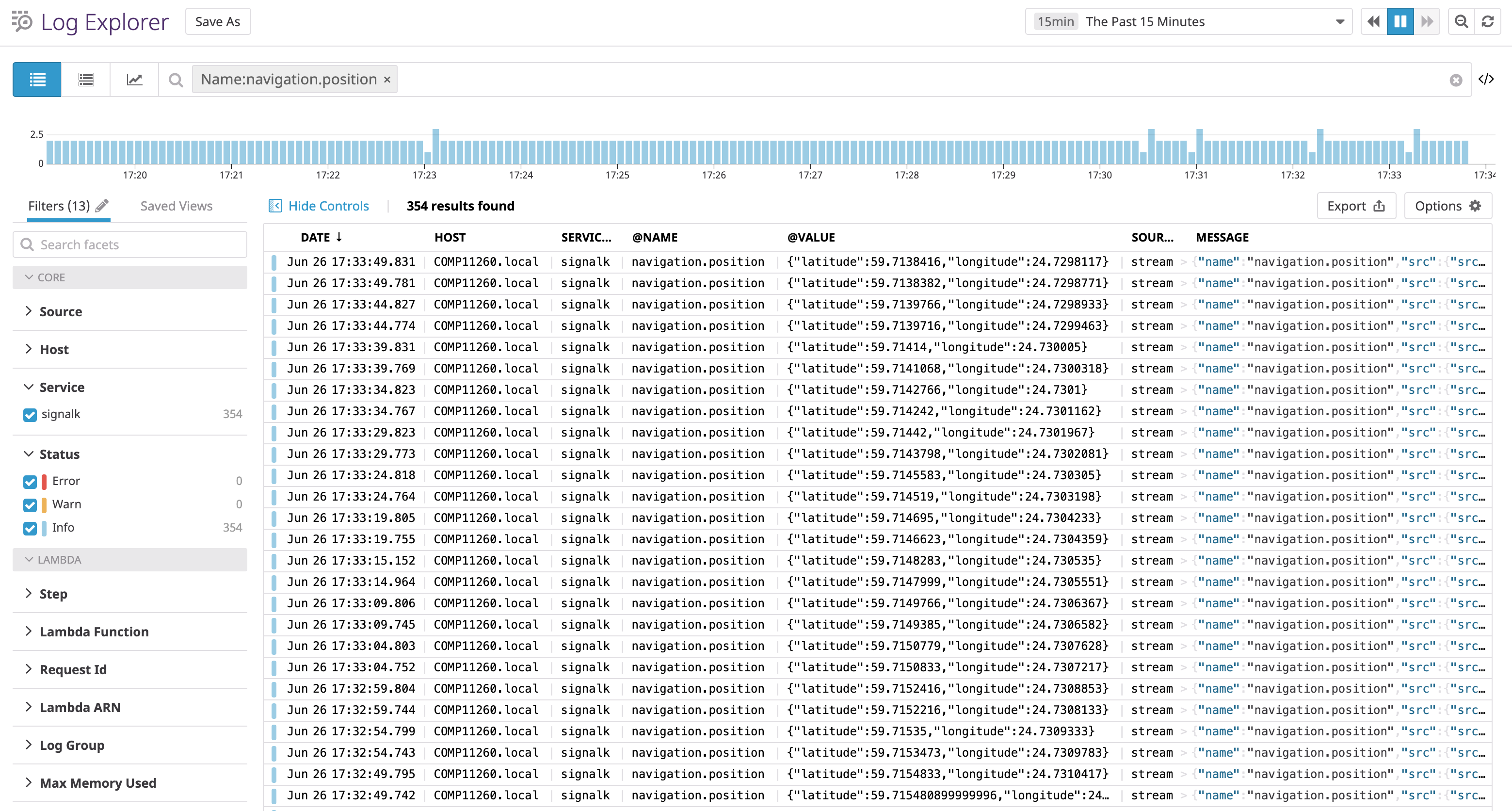Viewport: 1512px width, 811px height.
Task: Switch to the list view icon
Action: pos(36,79)
